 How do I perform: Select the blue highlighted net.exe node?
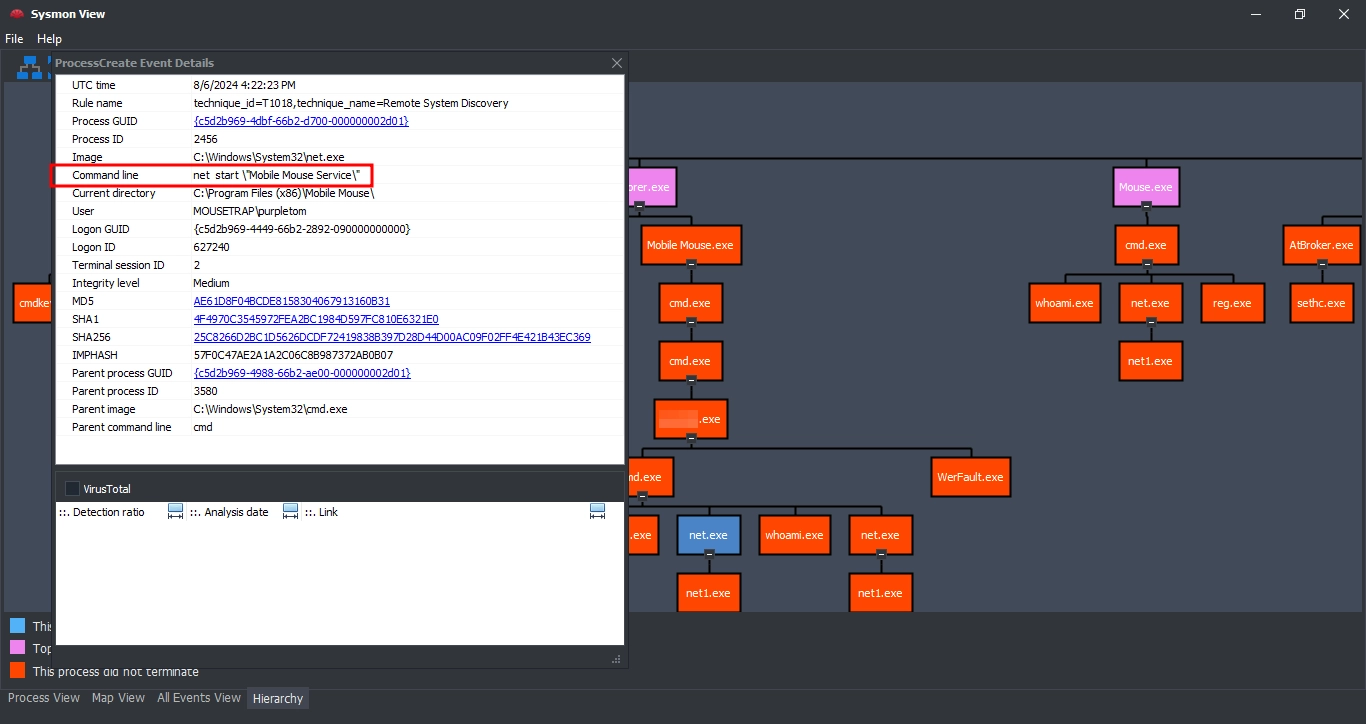point(709,535)
